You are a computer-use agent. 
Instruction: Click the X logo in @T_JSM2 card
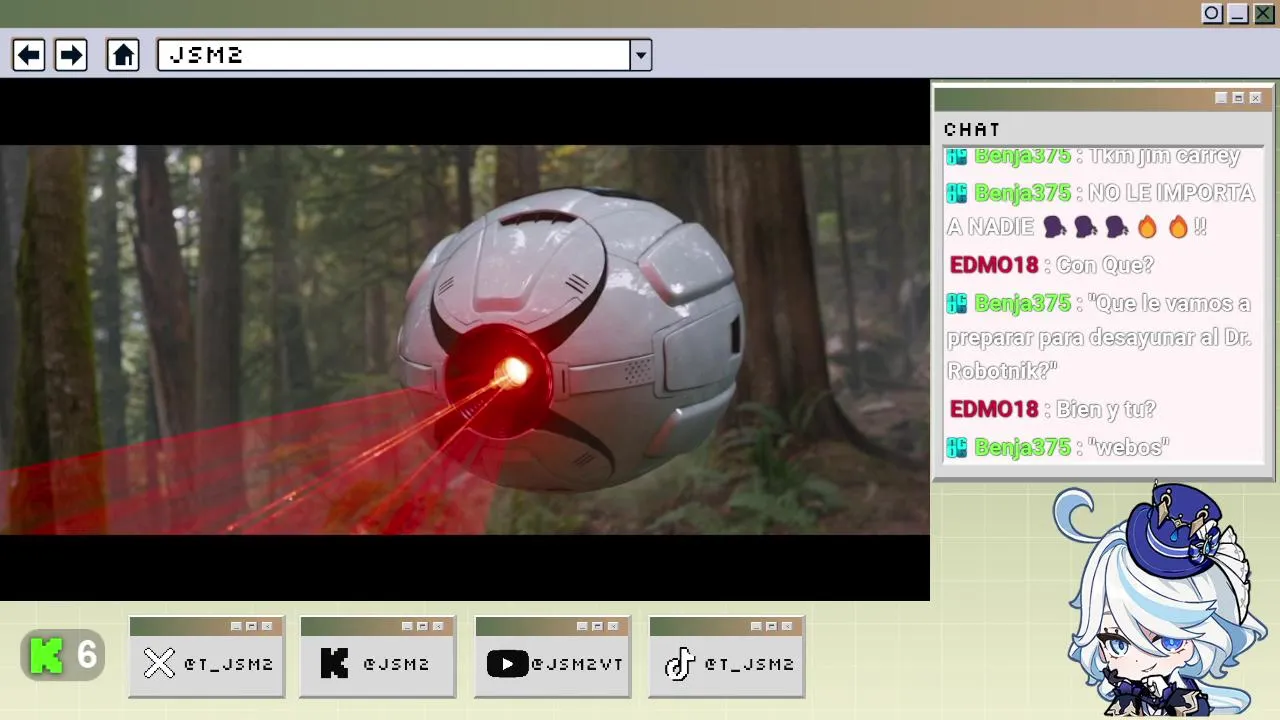159,664
